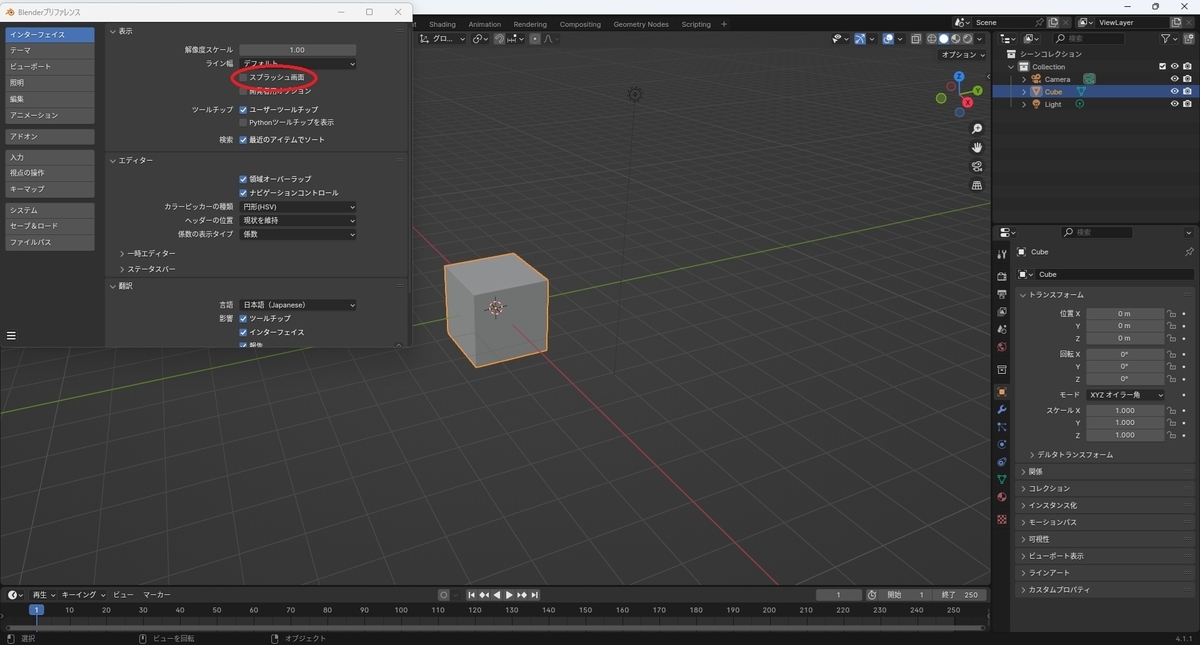Open the Texture properties checker icon

[x=1002, y=519]
